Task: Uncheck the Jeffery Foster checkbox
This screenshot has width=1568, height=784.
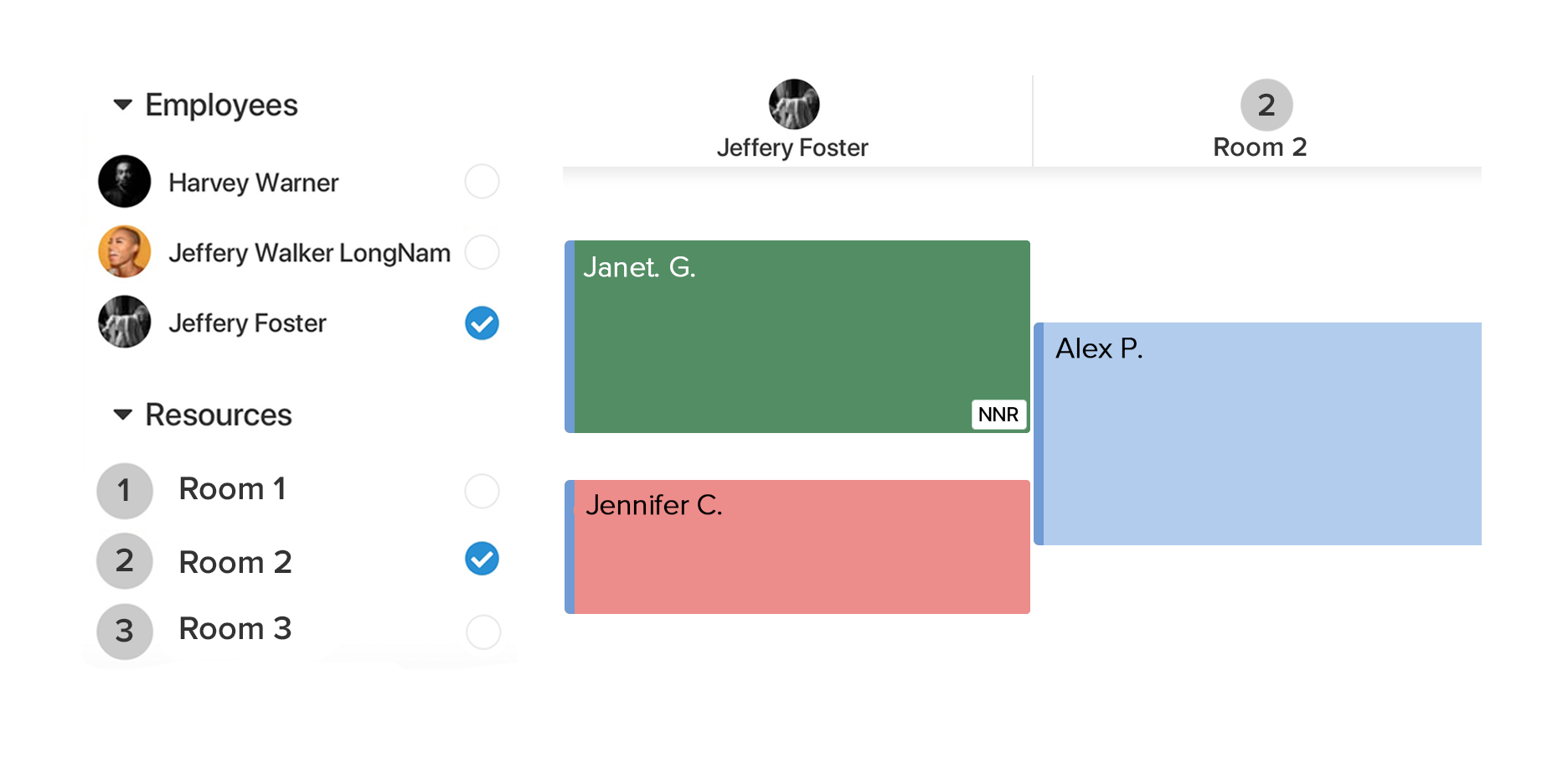Action: (x=482, y=323)
